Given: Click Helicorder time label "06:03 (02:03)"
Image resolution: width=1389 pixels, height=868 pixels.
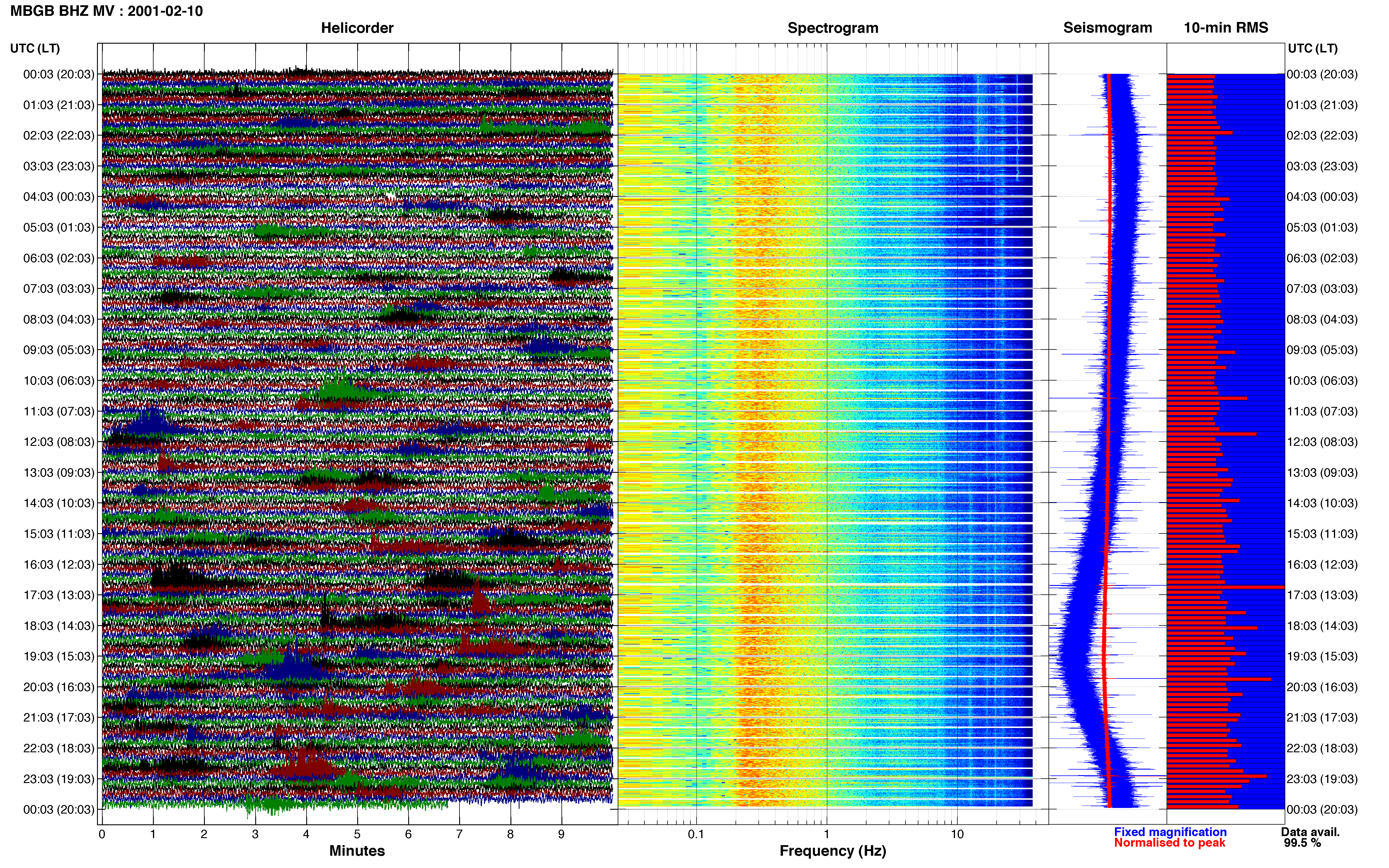Looking at the screenshot, I should (x=59, y=258).
